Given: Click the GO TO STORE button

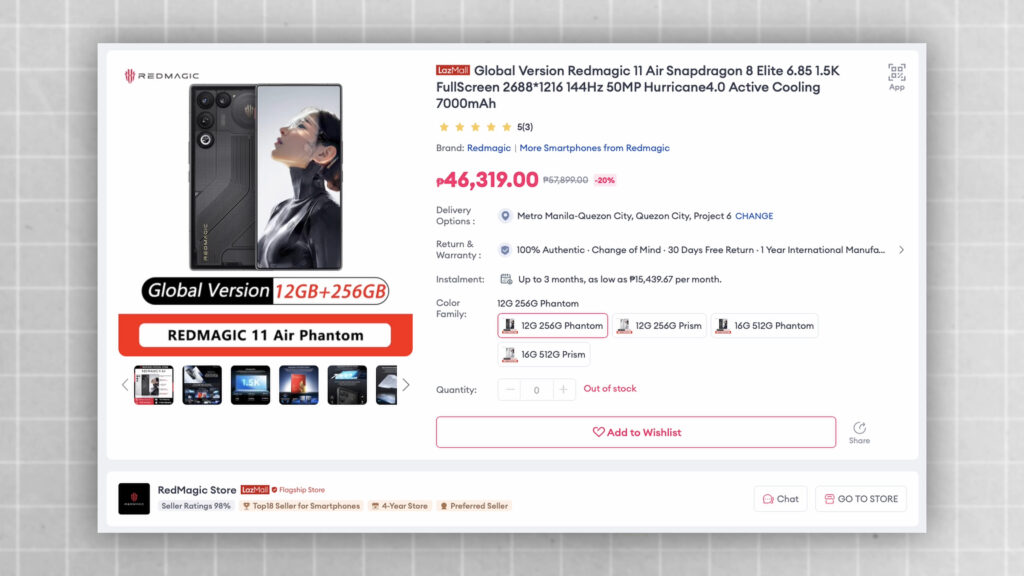Looking at the screenshot, I should [860, 499].
